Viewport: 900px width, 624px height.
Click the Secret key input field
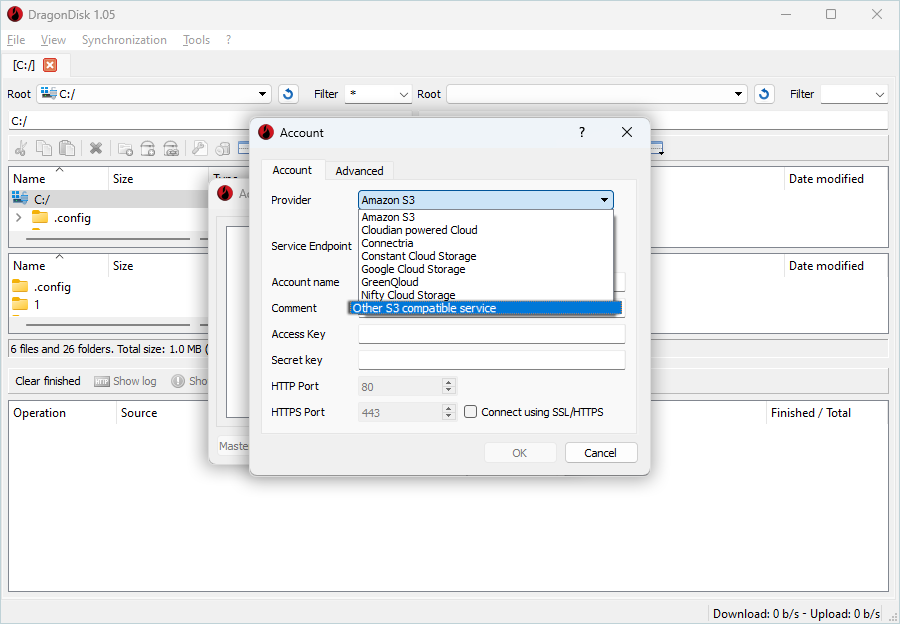coord(491,360)
